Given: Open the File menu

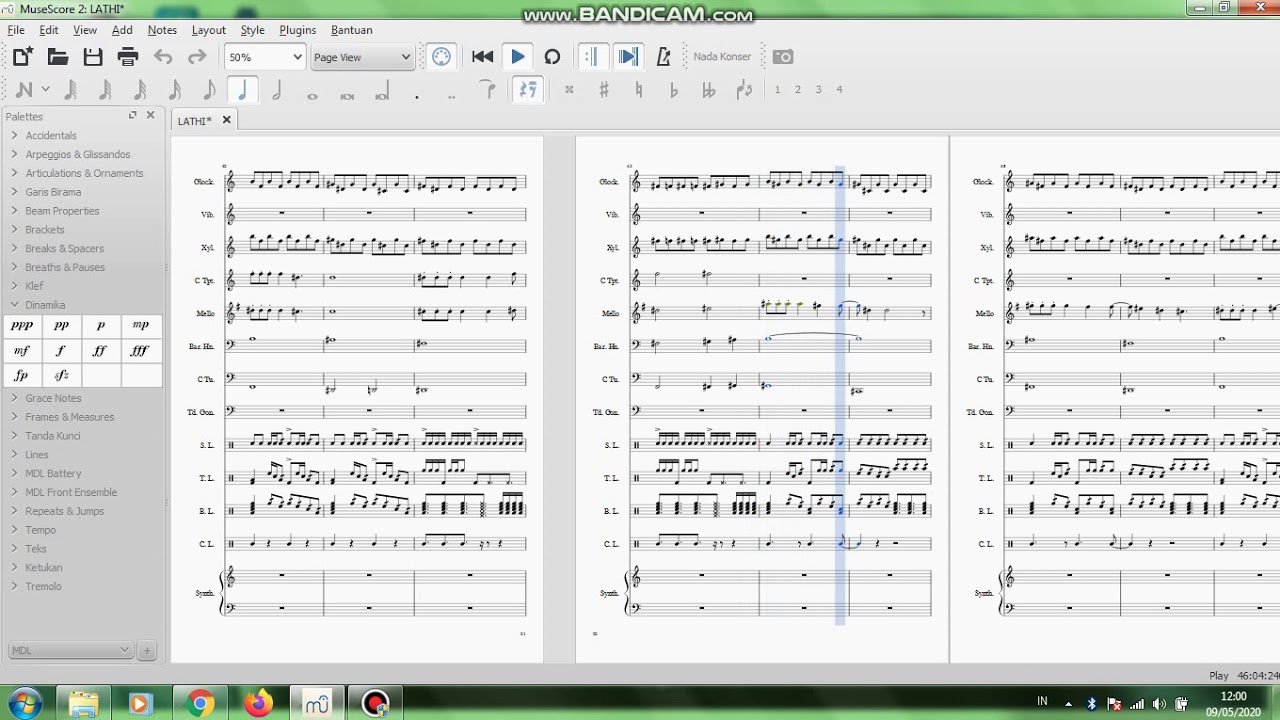Looking at the screenshot, I should coord(16,30).
